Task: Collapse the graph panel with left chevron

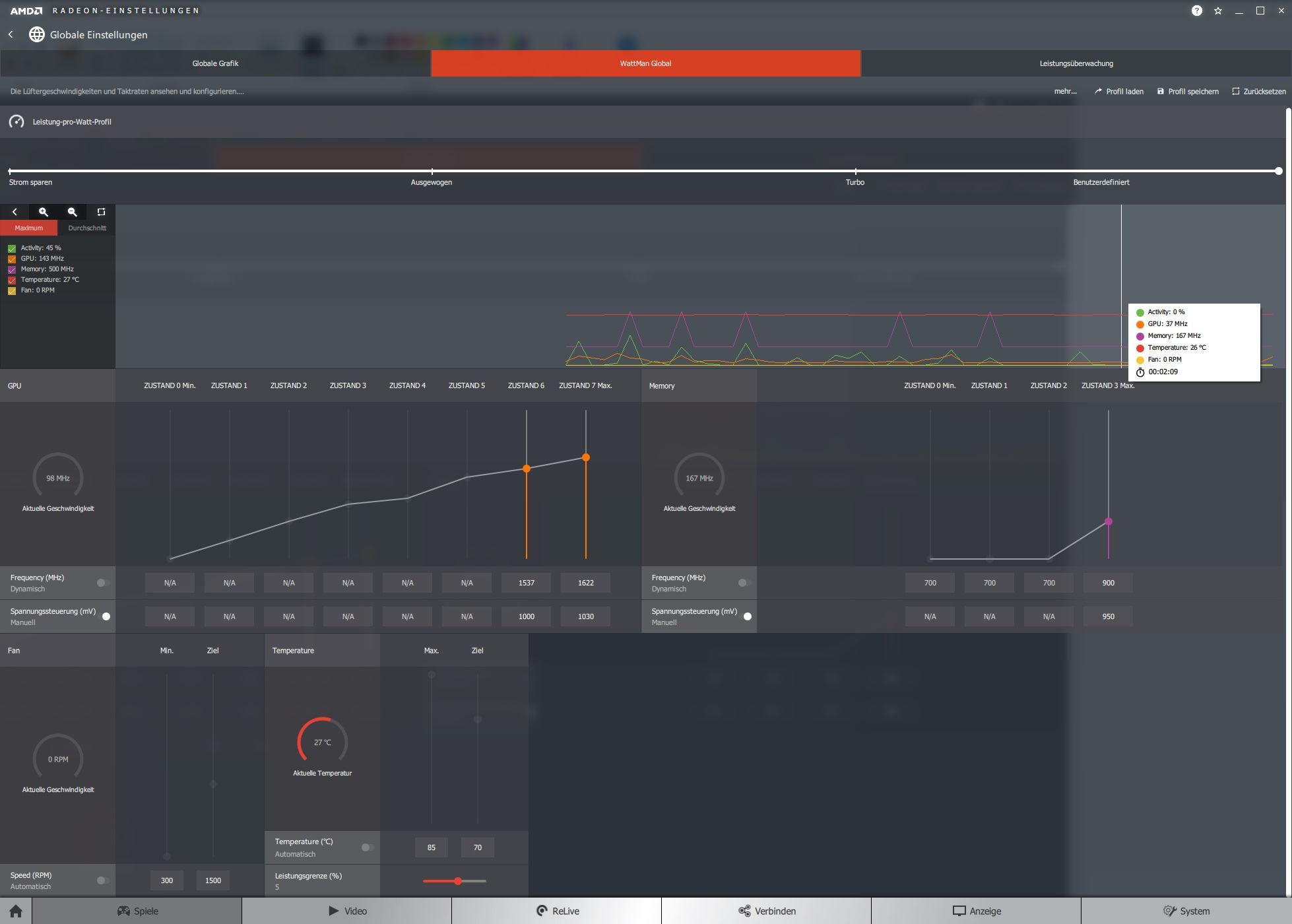Action: click(15, 212)
